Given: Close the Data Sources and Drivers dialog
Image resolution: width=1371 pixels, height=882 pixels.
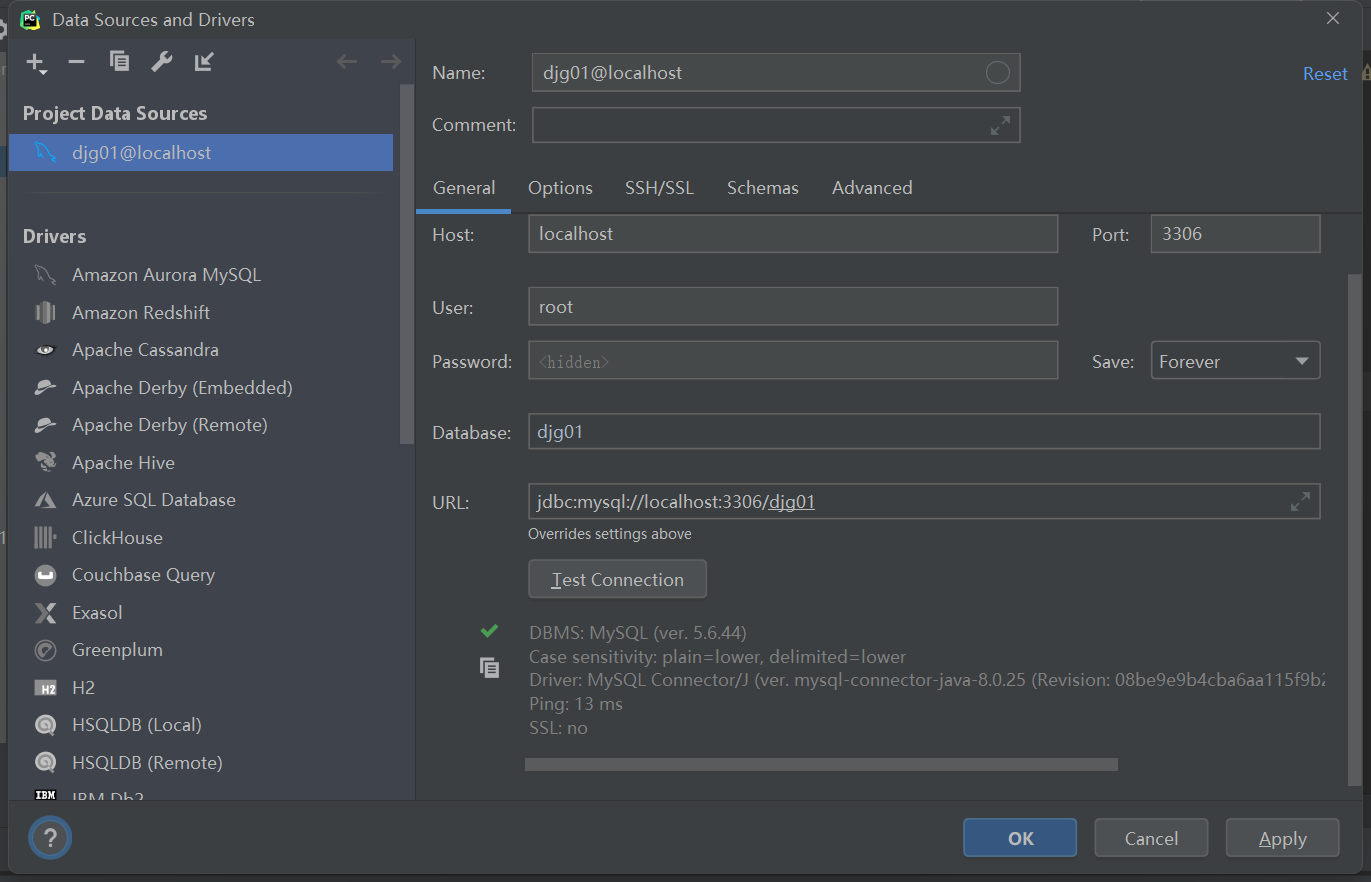Looking at the screenshot, I should coord(1332,18).
